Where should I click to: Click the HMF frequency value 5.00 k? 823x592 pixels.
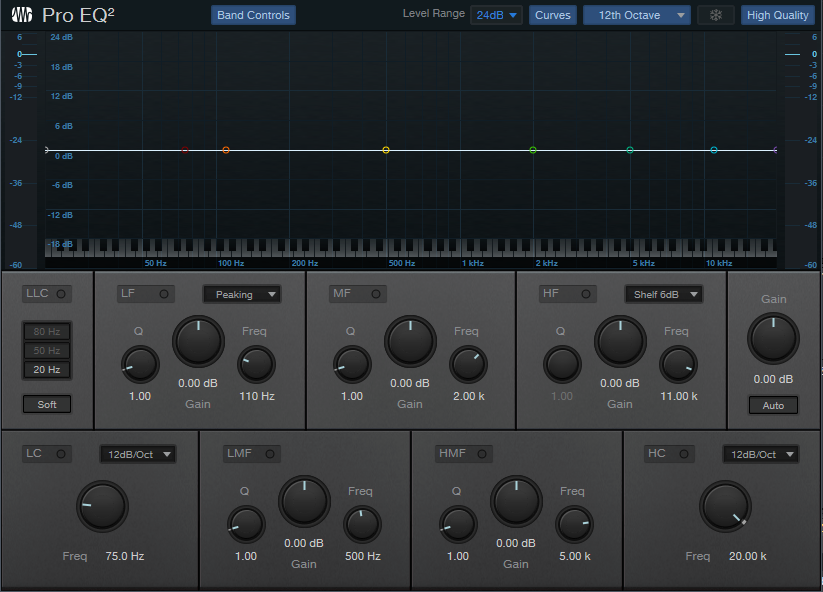[x=575, y=556]
